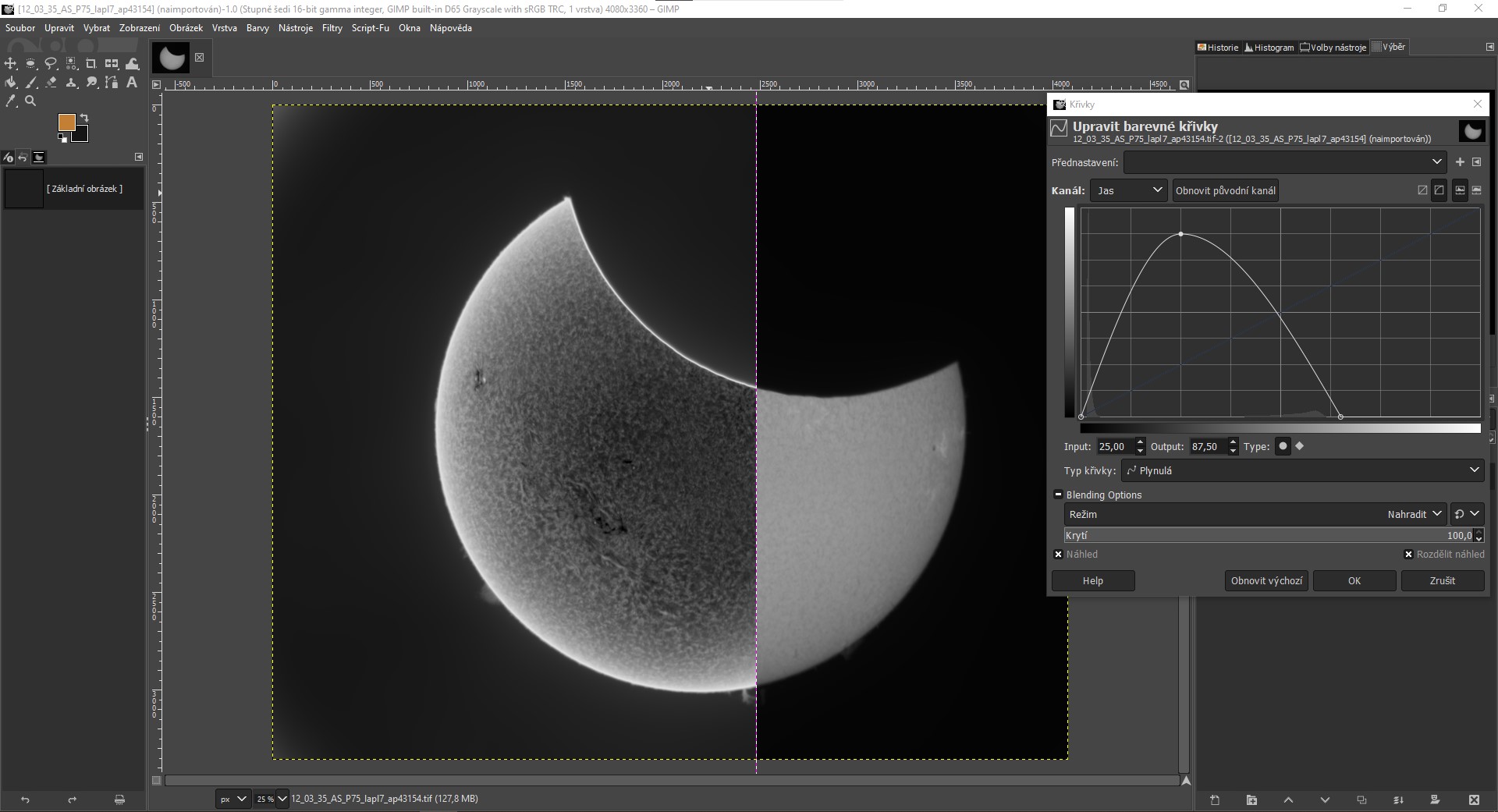Select the Eraser tool
The image size is (1498, 812).
[51, 82]
